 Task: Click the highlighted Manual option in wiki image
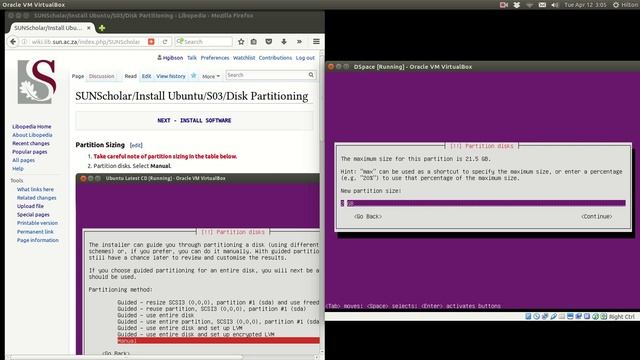click(218, 340)
